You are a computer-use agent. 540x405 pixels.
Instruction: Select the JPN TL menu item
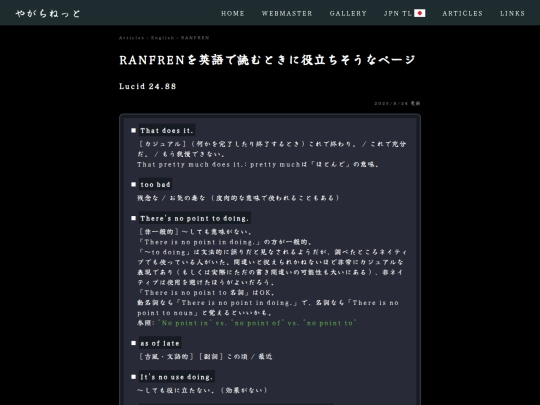pyautogui.click(x=404, y=13)
